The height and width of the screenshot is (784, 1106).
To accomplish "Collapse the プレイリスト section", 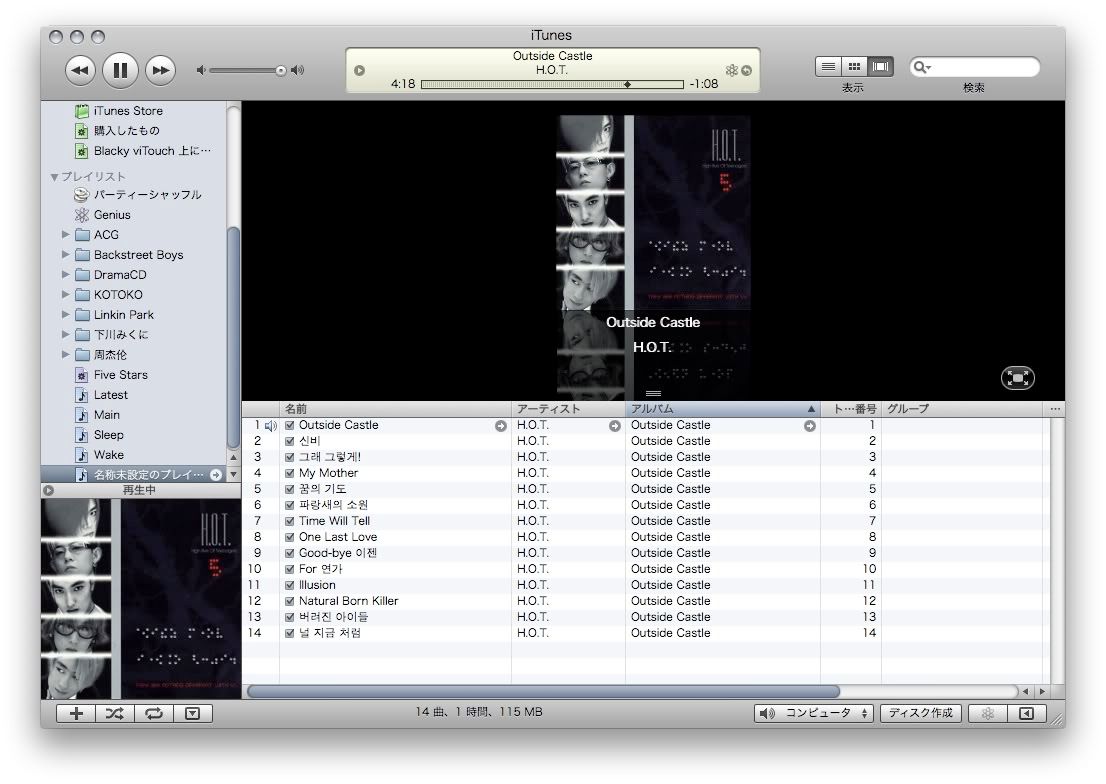I will click(54, 177).
